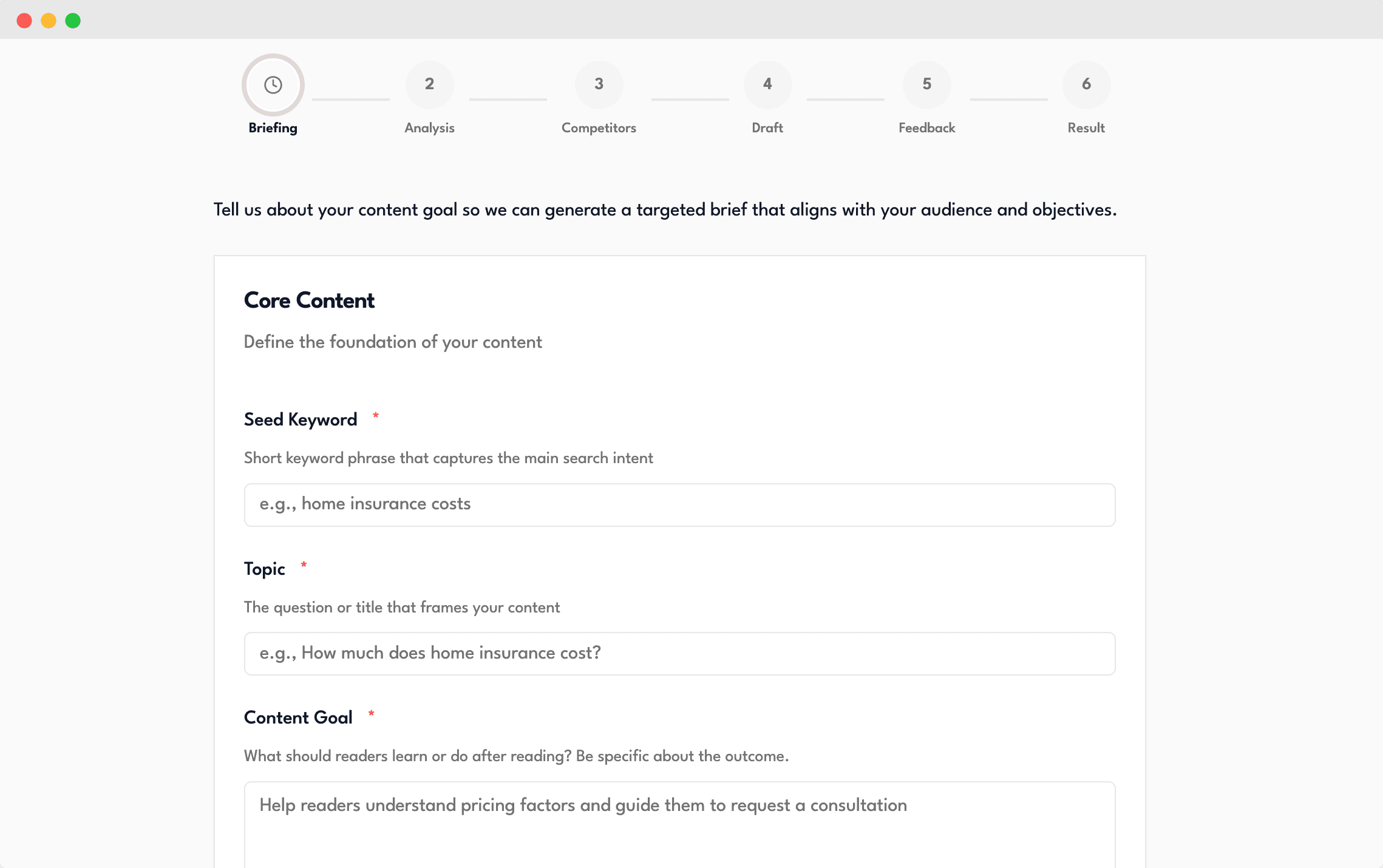Select the step 3 circle above Competitors
The width and height of the screenshot is (1383, 868).
coord(599,85)
